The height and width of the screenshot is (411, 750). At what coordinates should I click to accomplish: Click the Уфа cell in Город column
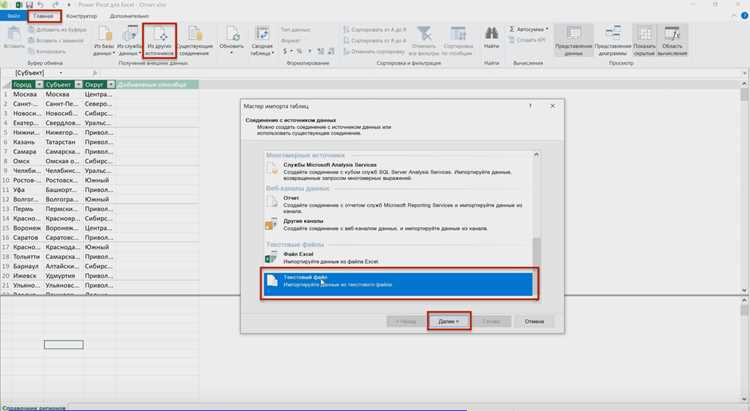click(28, 190)
